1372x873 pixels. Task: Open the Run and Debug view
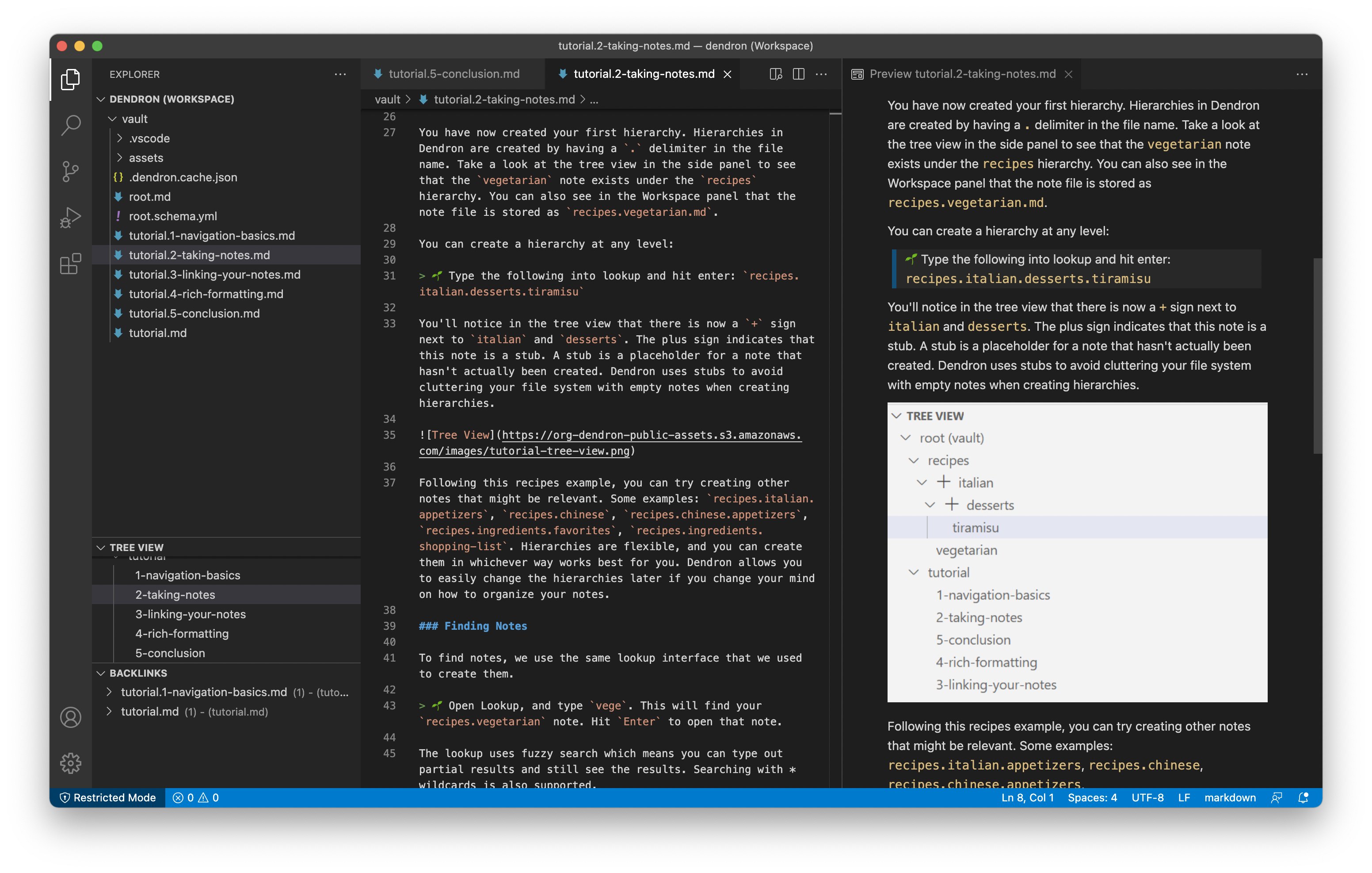click(70, 217)
